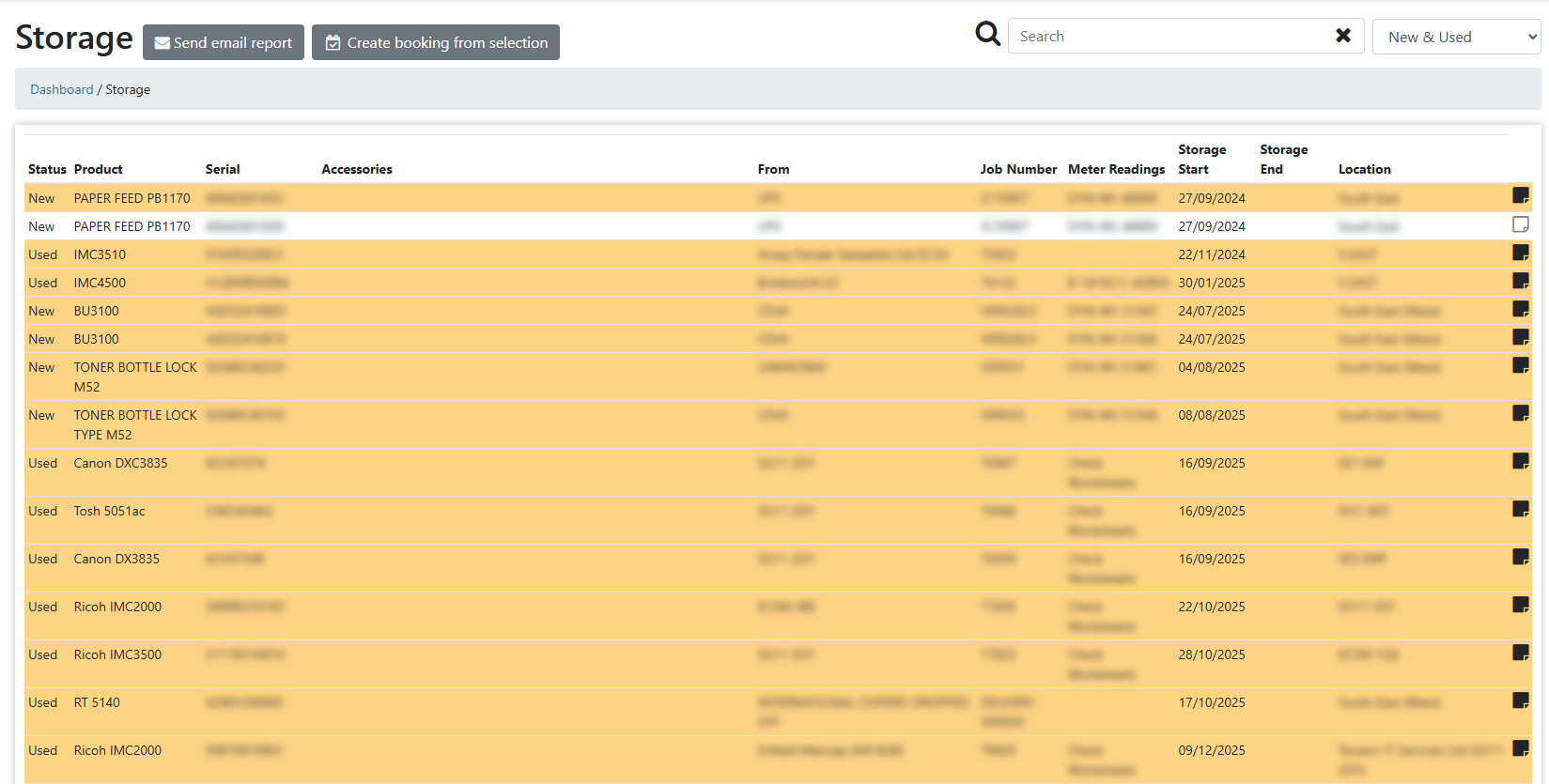Select the IMC4500 product cell
The width and height of the screenshot is (1549, 784).
(100, 283)
